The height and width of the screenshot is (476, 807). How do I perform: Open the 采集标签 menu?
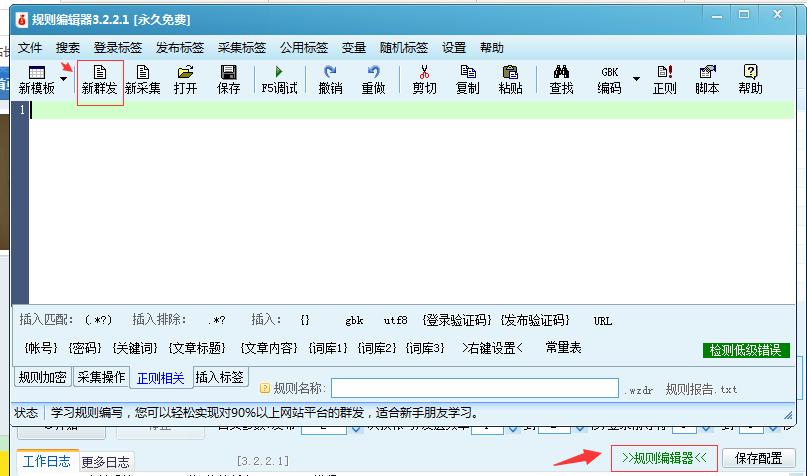point(242,47)
